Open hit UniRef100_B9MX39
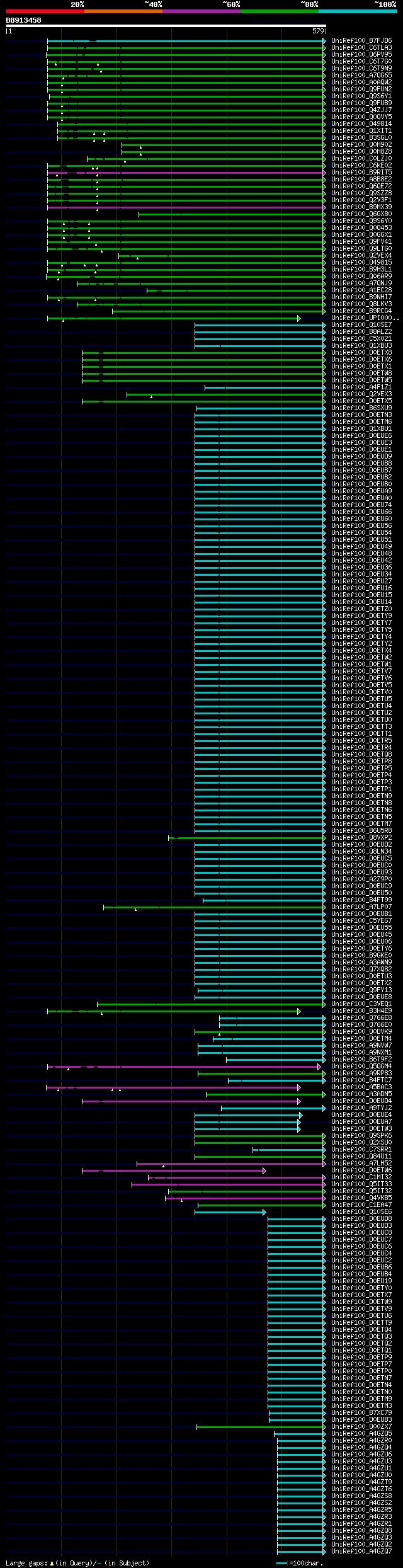The width and height of the screenshot is (403, 1568). 361,207
